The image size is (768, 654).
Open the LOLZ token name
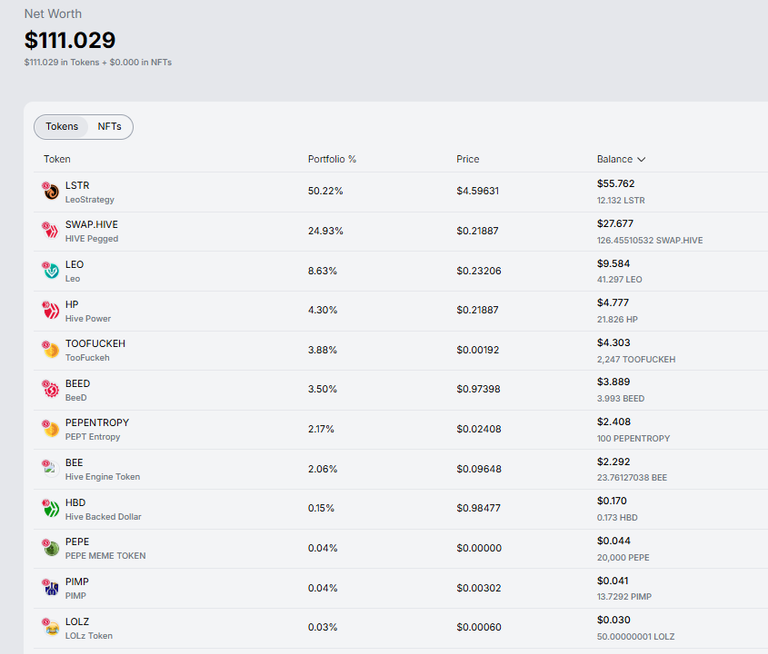77,622
